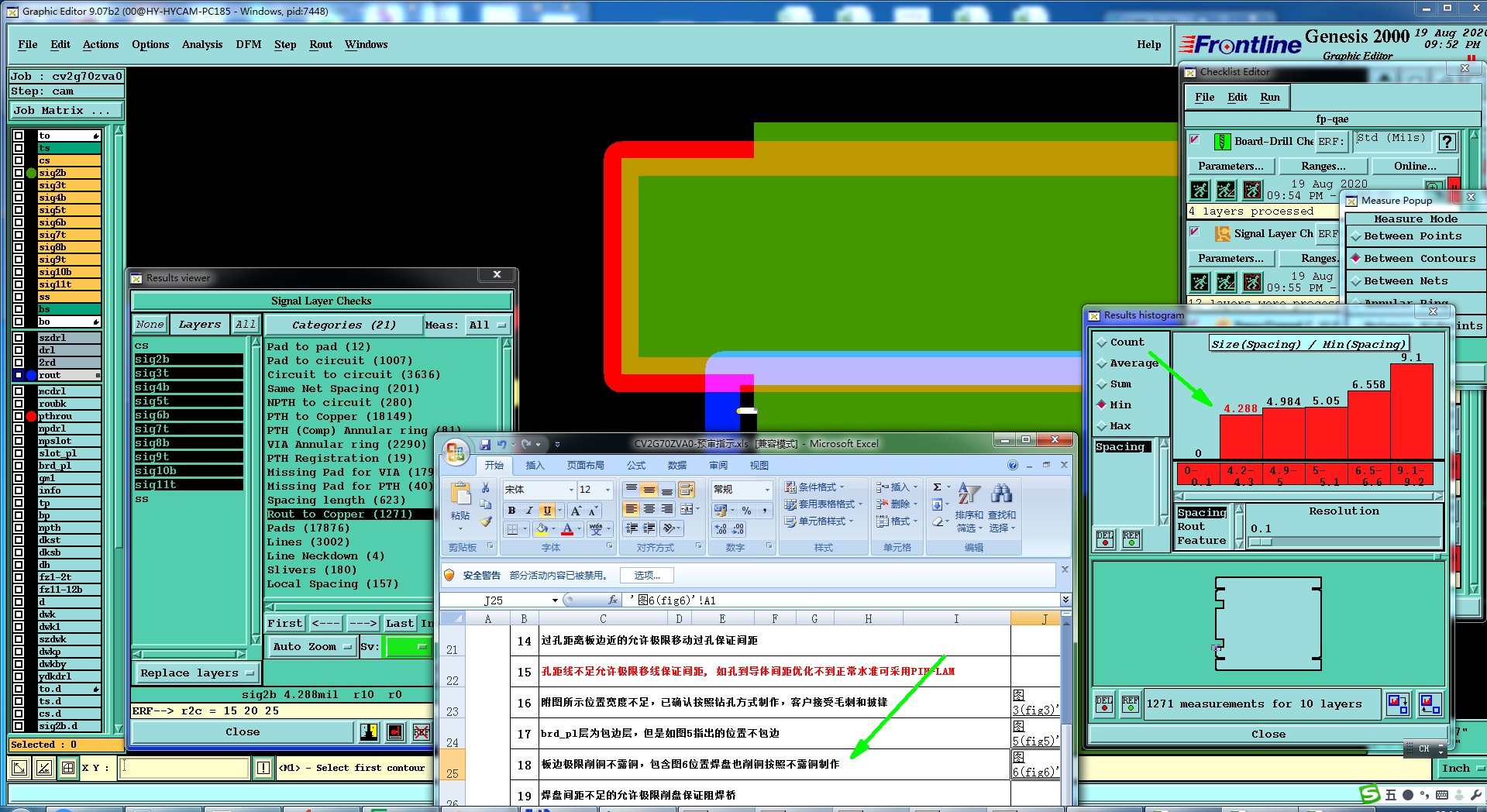Select Between Points measure mode
1487x812 pixels.
coord(1356,236)
